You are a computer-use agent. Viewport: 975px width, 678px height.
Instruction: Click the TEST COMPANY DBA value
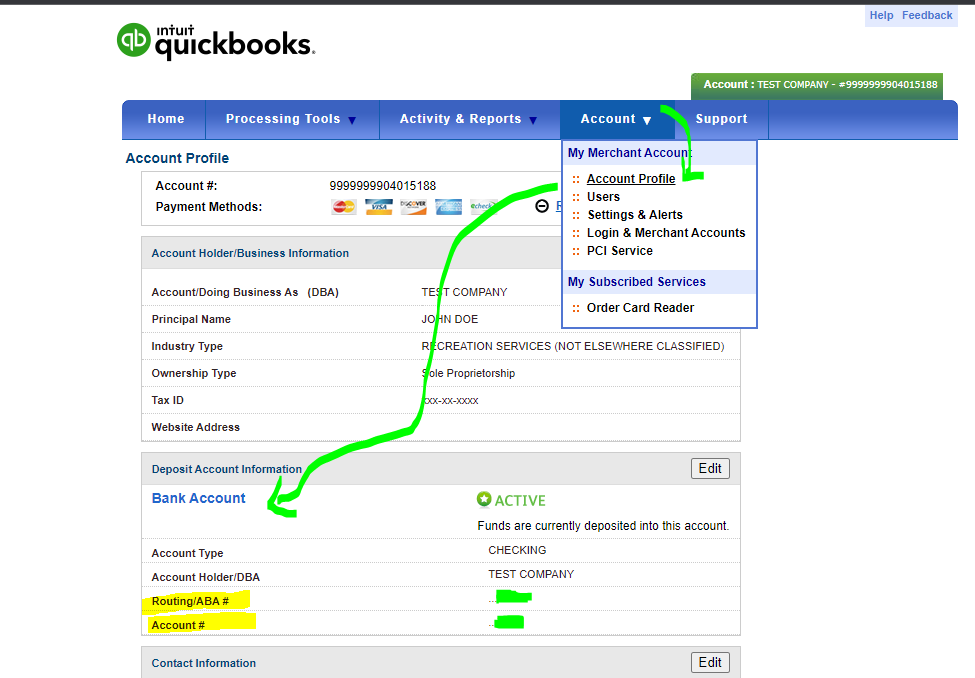464,292
